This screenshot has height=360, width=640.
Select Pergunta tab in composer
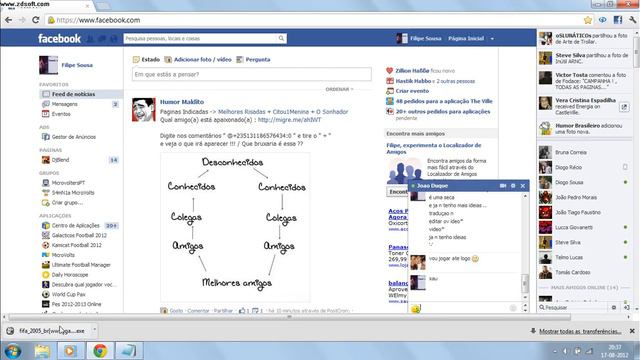point(253,60)
